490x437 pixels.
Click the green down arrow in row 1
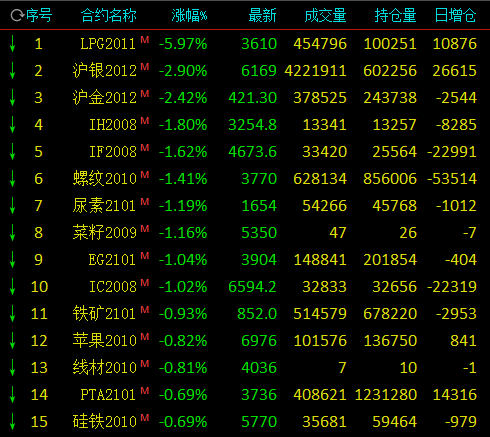coord(13,44)
